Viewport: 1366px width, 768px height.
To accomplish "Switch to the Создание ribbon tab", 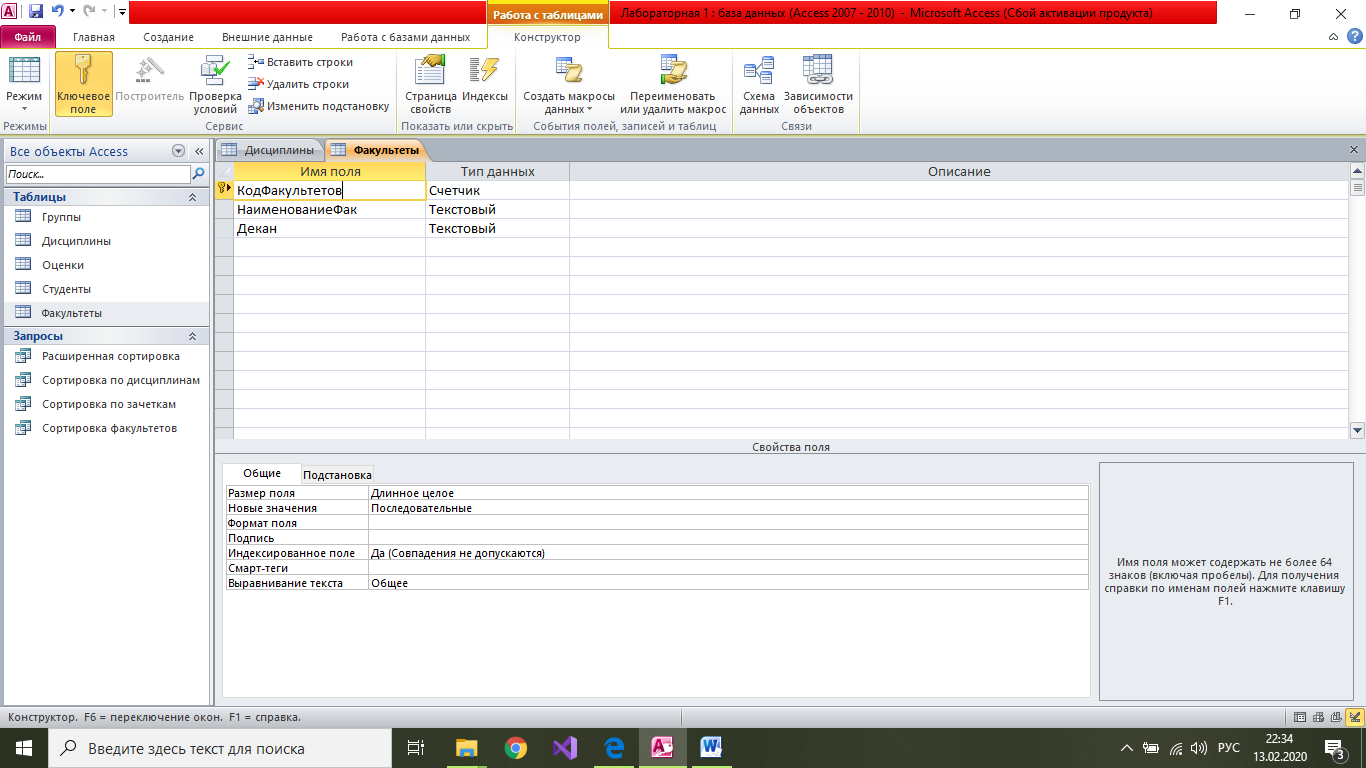I will (168, 37).
